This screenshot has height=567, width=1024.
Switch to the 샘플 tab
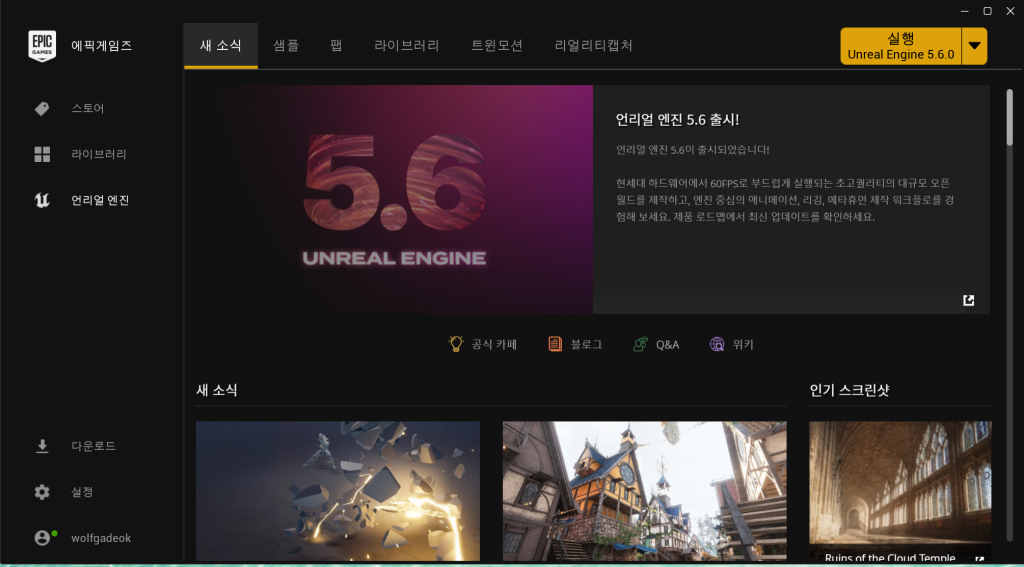click(286, 46)
